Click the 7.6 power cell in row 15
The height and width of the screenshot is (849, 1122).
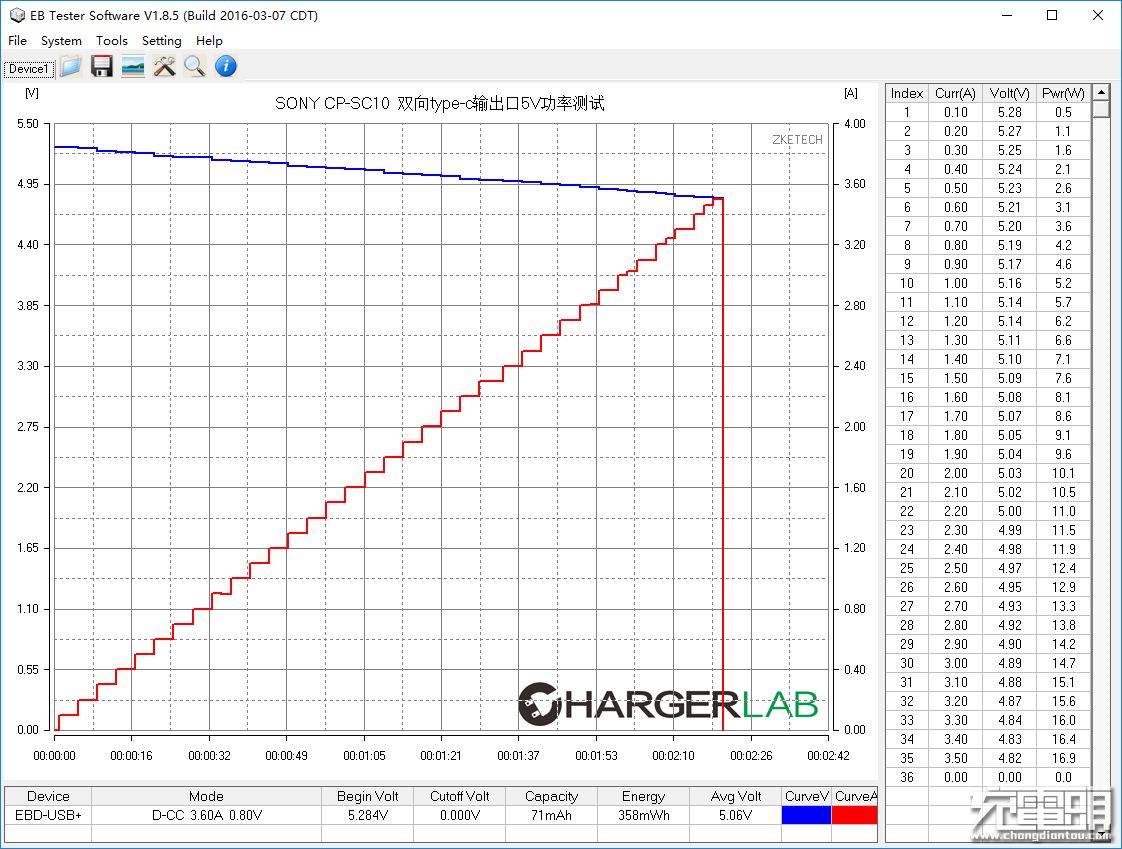click(x=1063, y=378)
